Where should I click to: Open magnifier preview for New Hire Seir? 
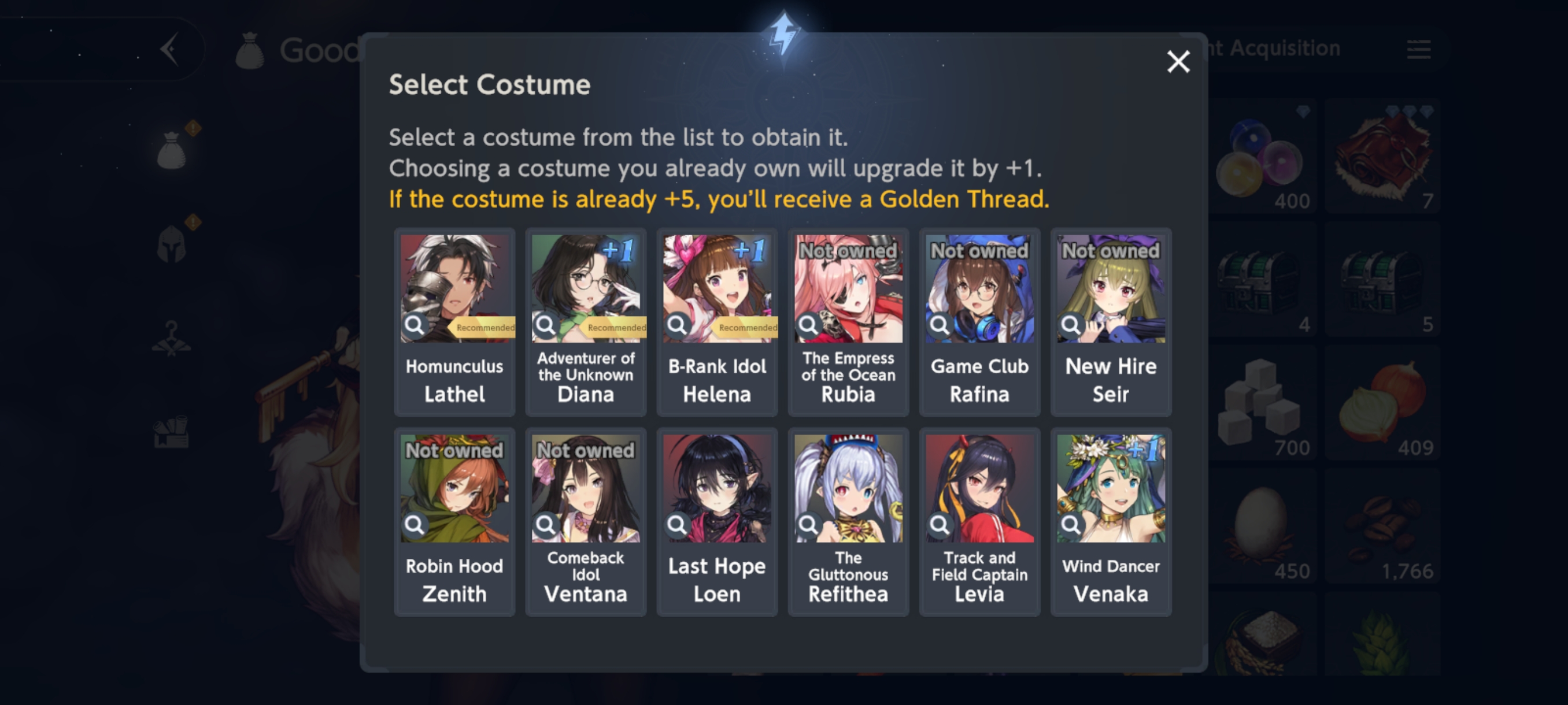coord(1071,325)
